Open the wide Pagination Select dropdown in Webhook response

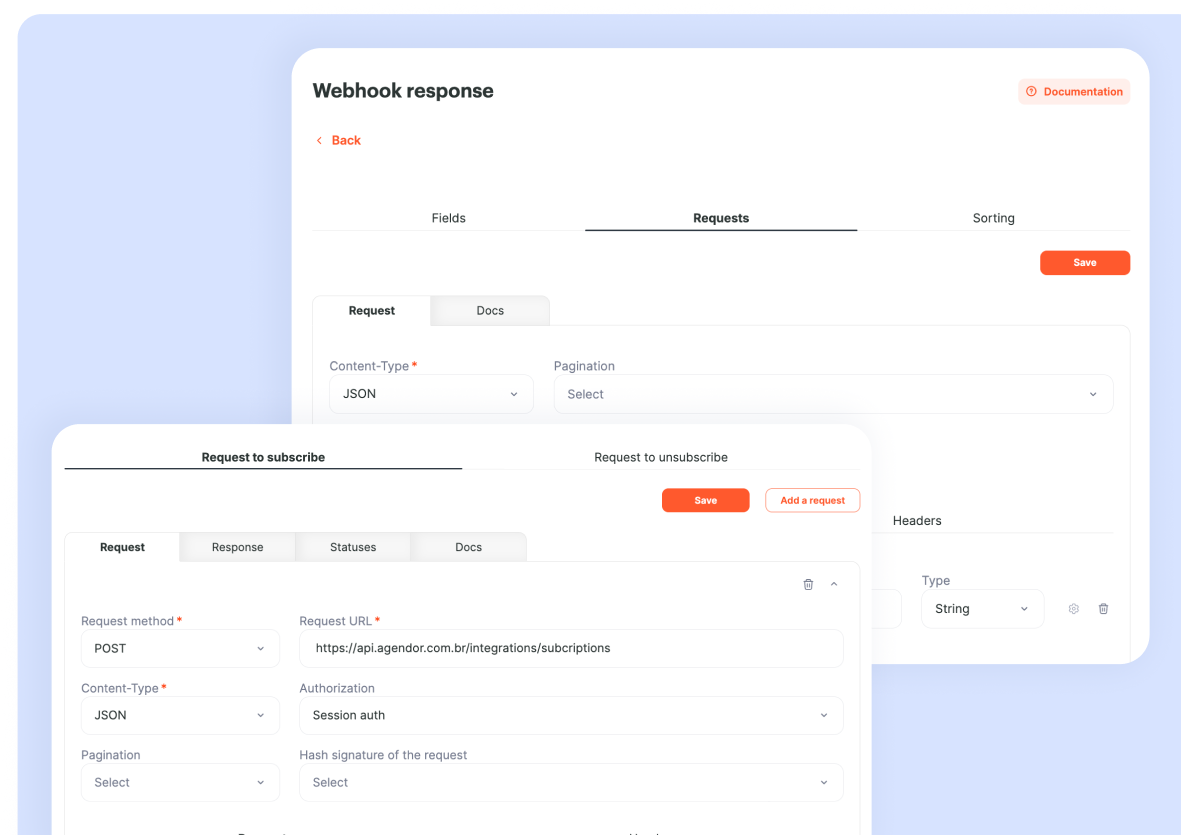point(833,394)
